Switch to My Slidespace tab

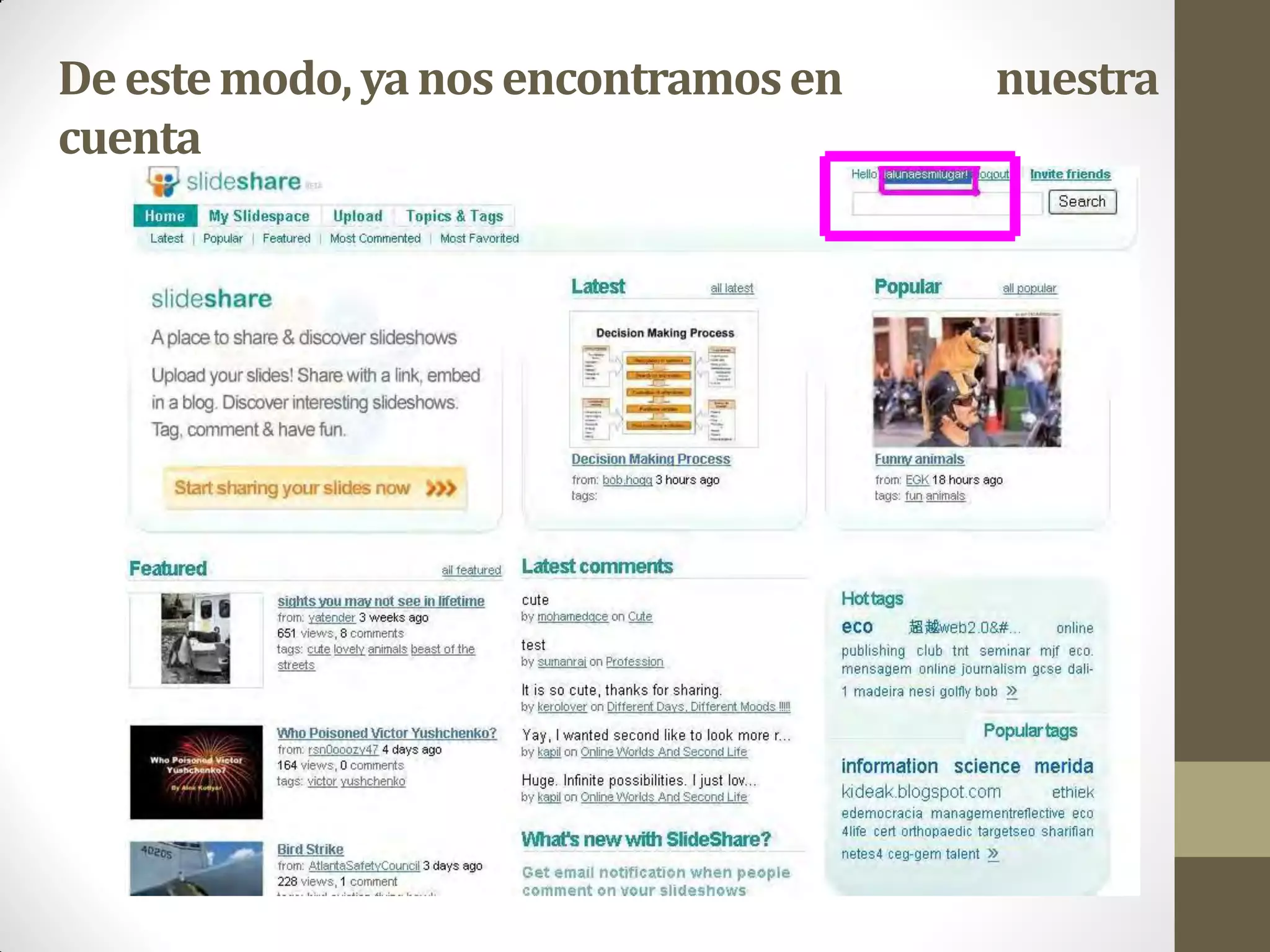259,216
